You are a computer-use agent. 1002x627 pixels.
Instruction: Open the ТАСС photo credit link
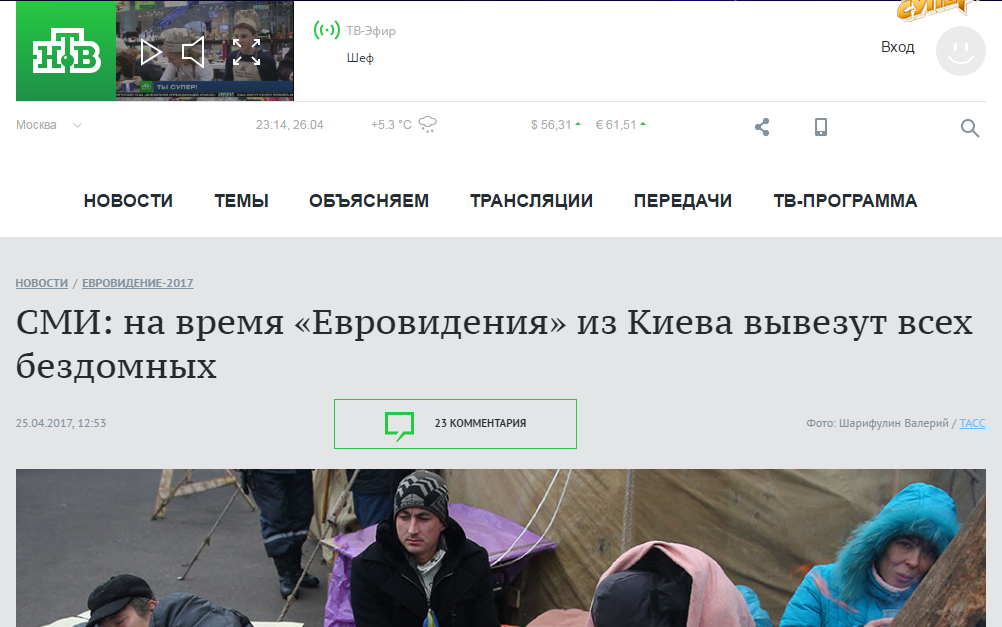[x=972, y=423]
